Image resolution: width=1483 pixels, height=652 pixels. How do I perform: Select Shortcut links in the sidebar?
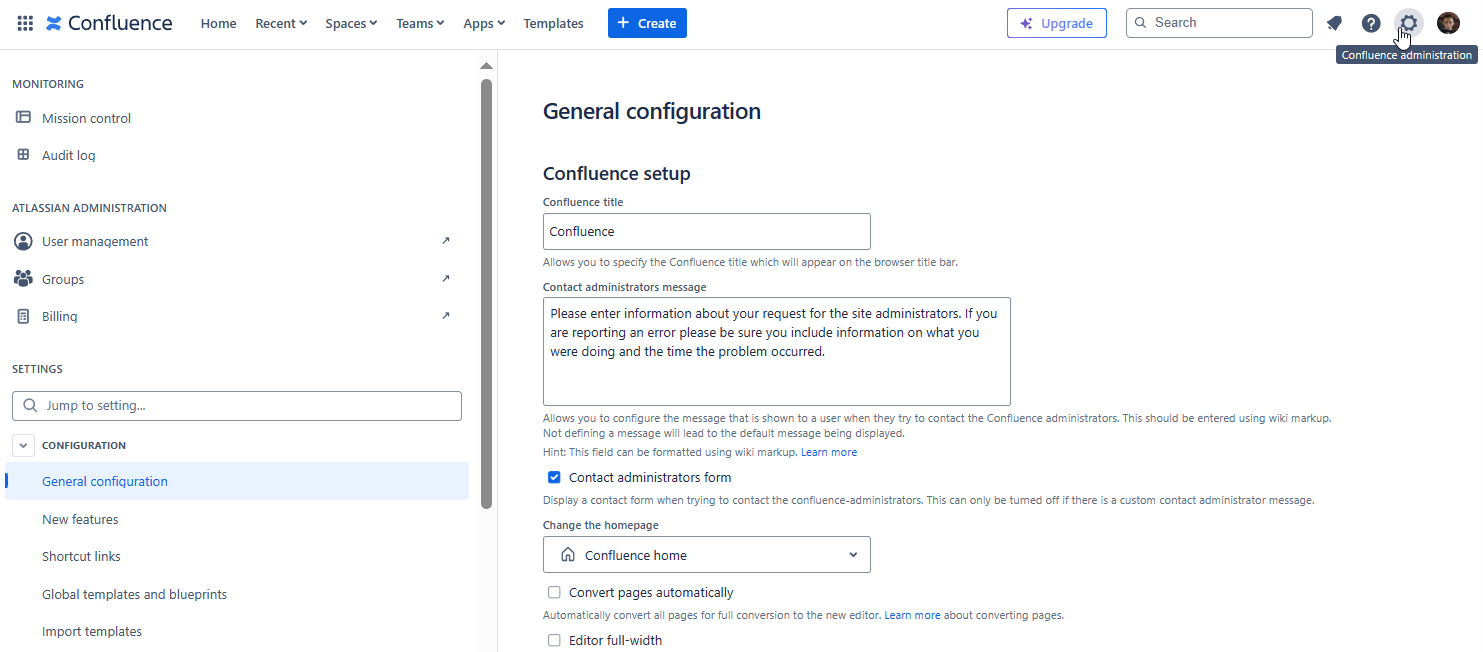click(x=81, y=557)
